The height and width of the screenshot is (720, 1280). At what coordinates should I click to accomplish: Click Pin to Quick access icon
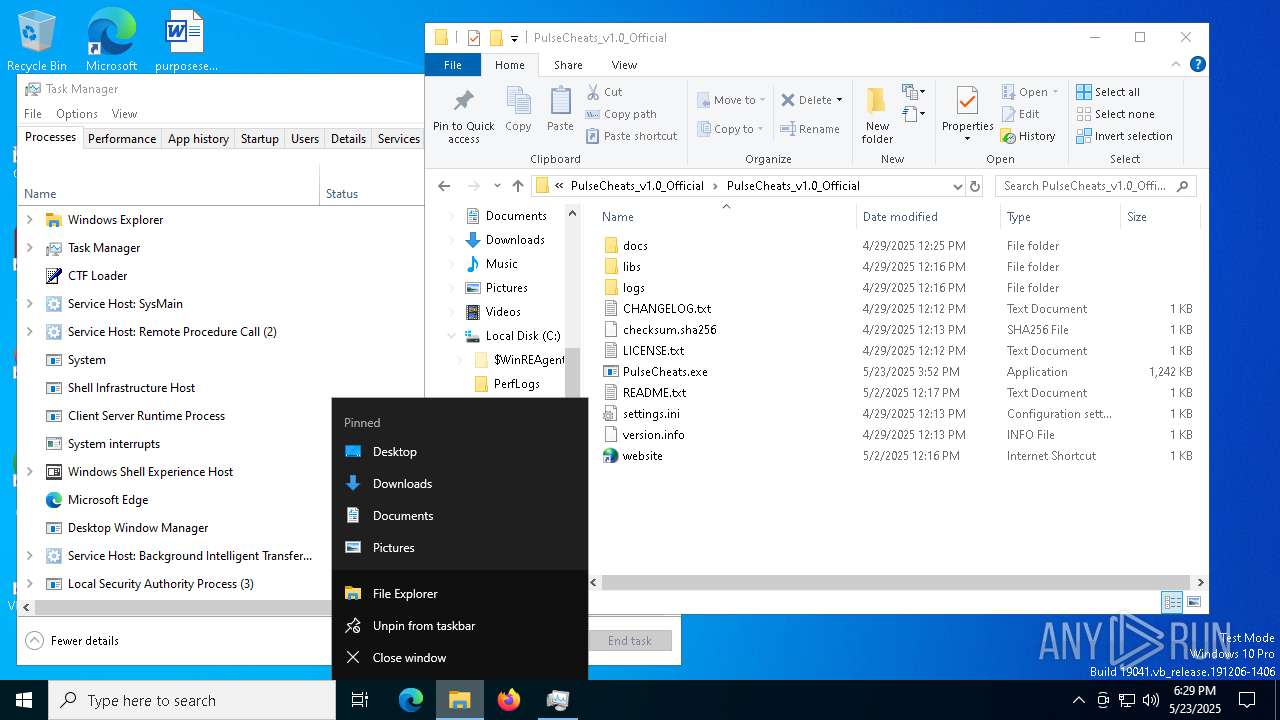pyautogui.click(x=463, y=101)
